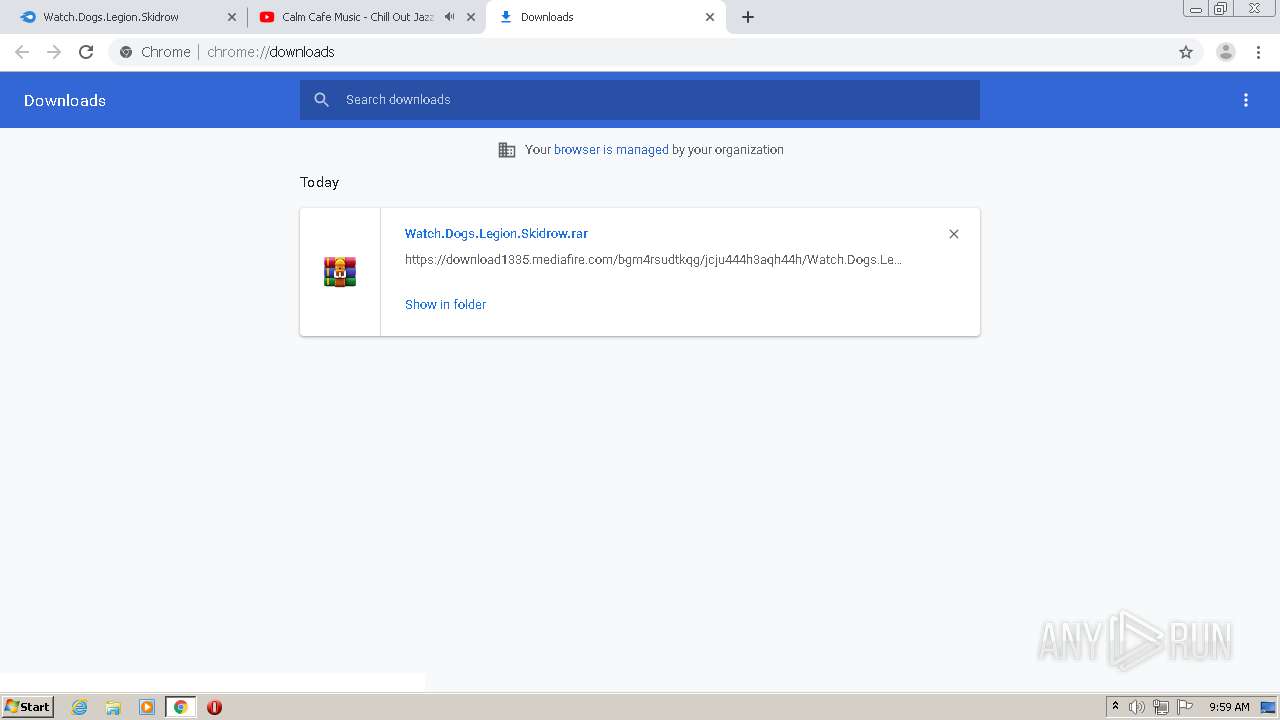This screenshot has height=720, width=1280.
Task: Remove the download entry from list
Action: 954,234
